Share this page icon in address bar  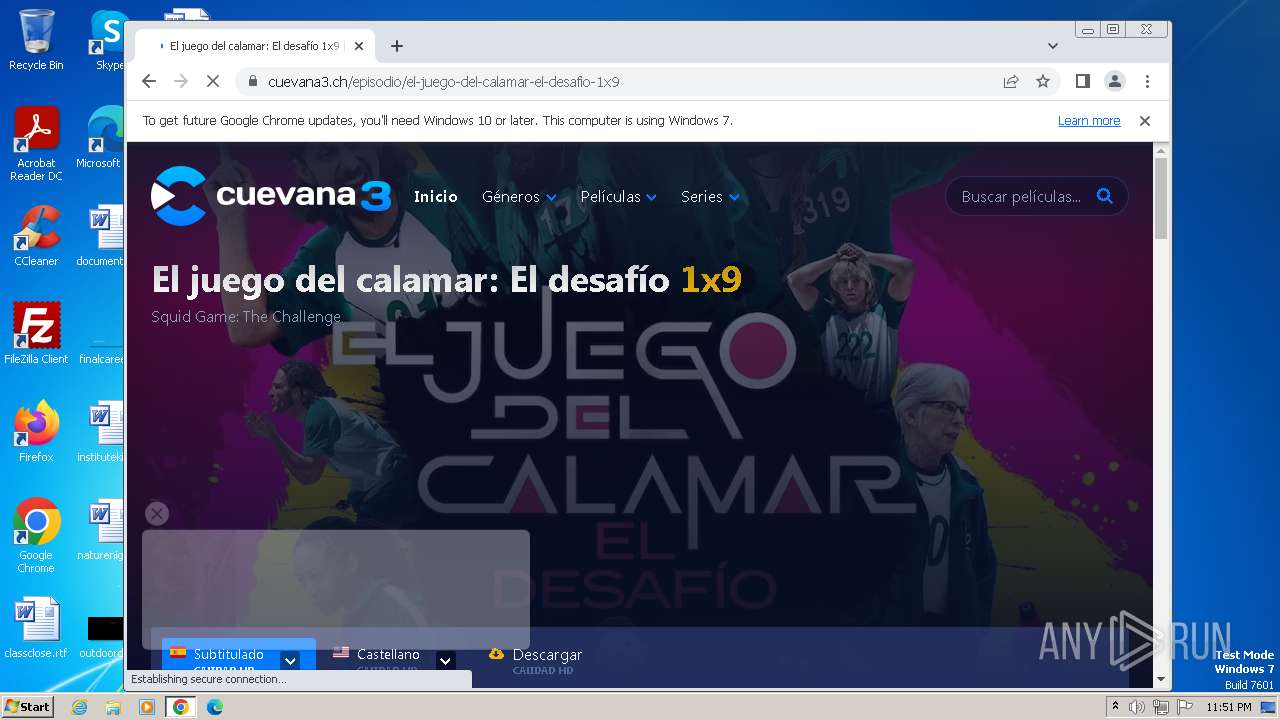[x=1011, y=81]
